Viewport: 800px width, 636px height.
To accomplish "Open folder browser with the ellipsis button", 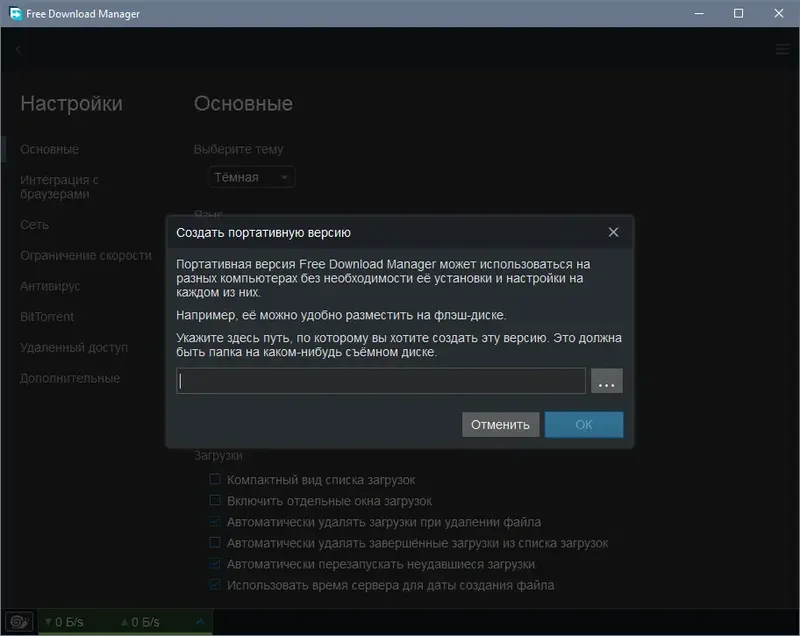I will coord(607,381).
